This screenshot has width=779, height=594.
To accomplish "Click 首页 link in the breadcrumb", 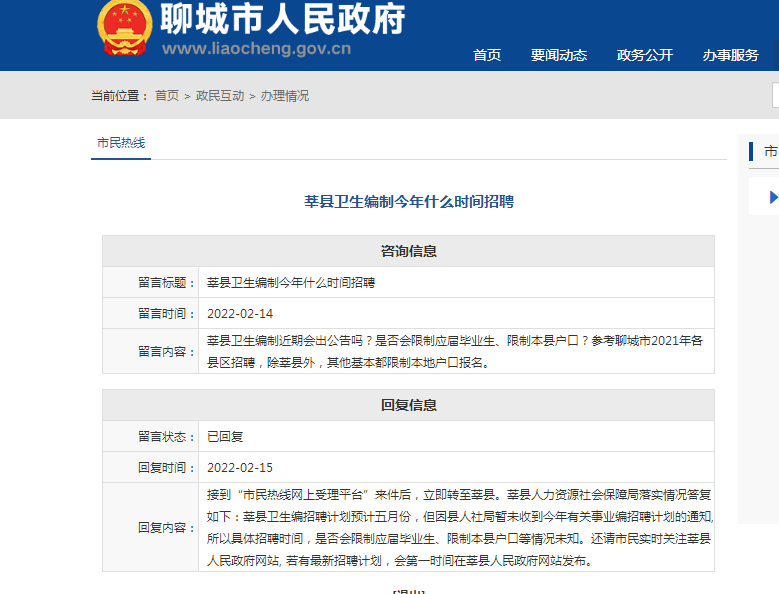I will [166, 96].
